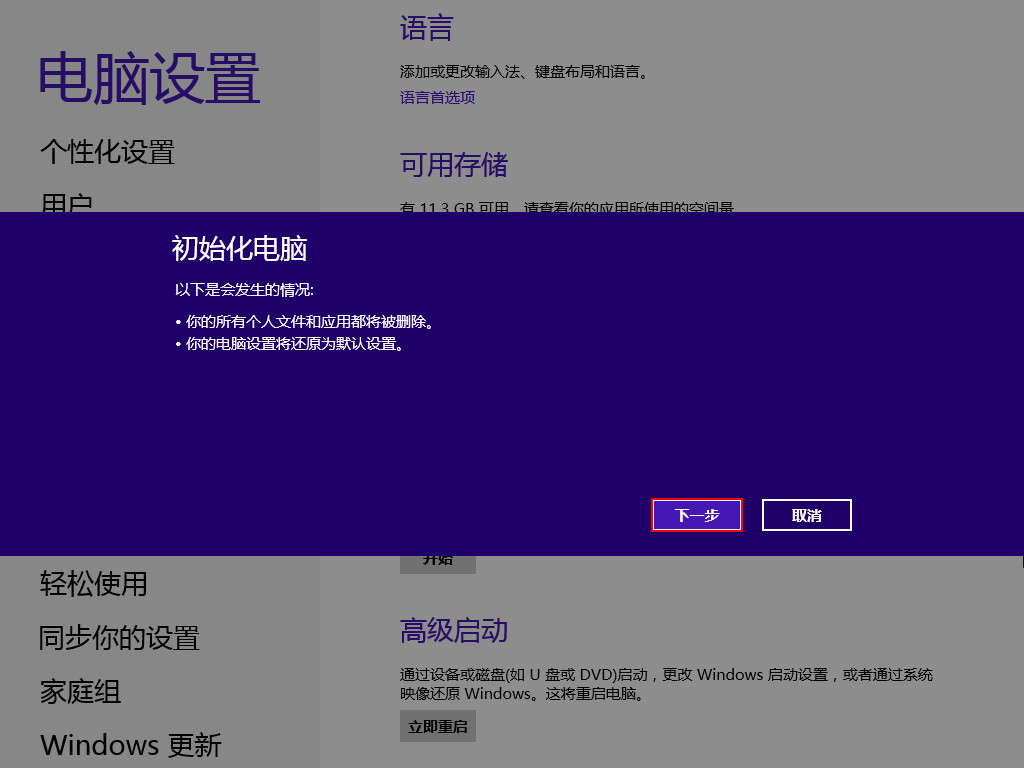Click the 电脑设置 page title

click(x=149, y=79)
